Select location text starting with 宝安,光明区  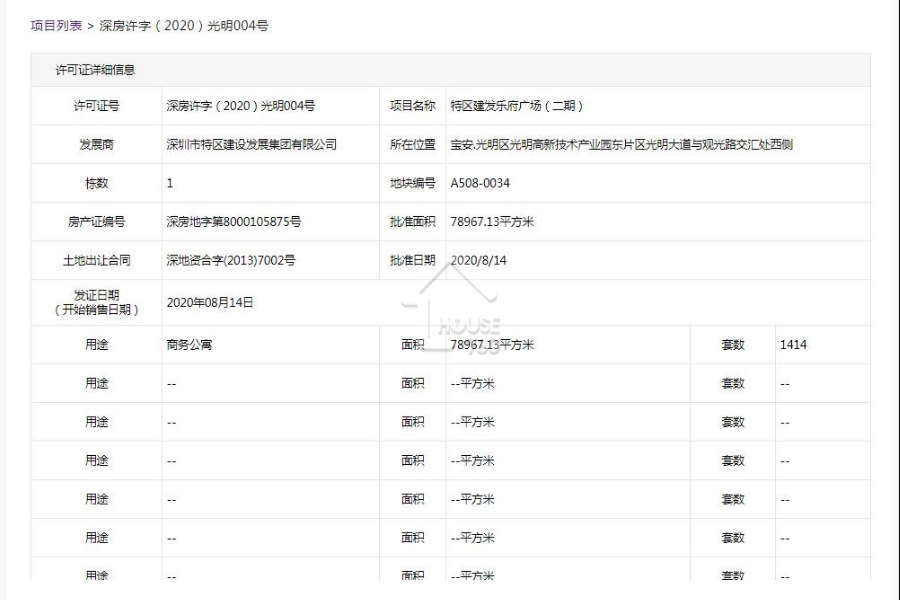(622, 145)
